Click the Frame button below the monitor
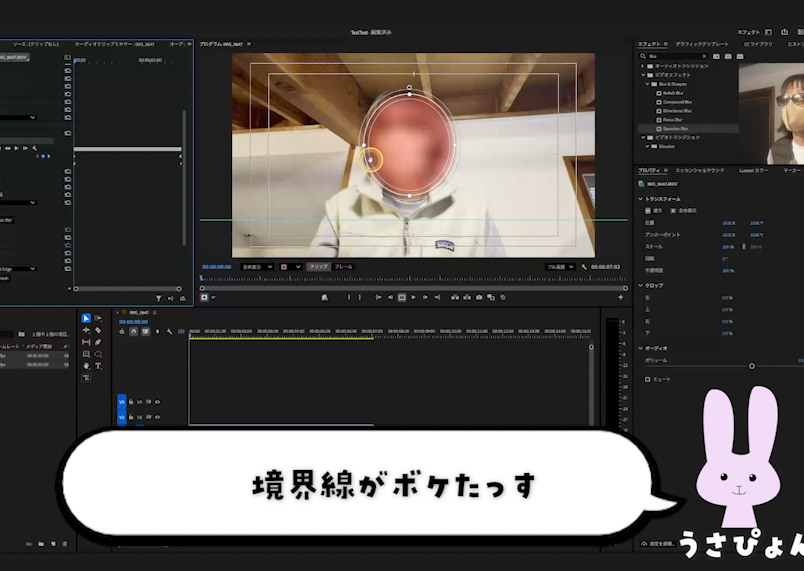 point(343,267)
